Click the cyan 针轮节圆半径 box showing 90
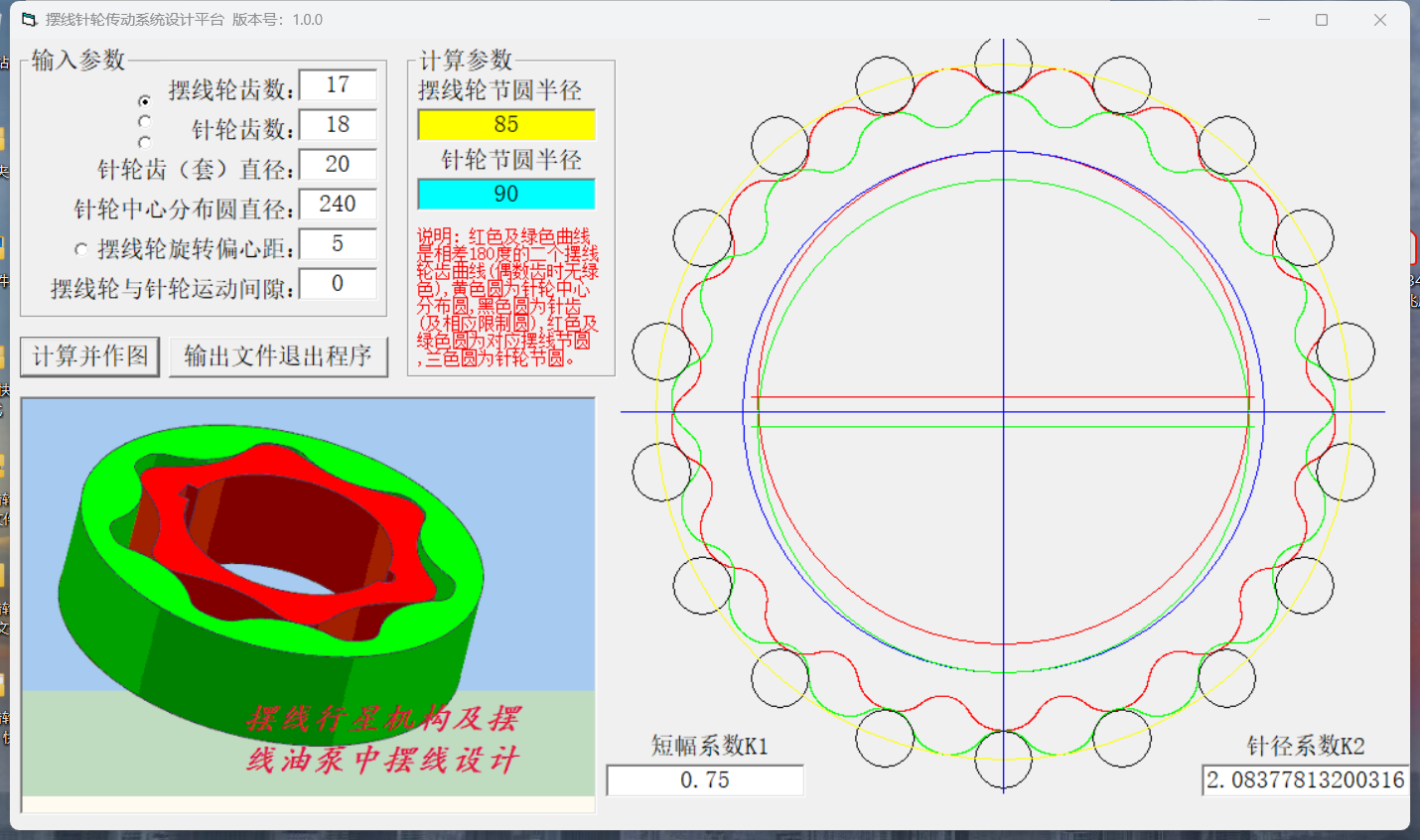 click(506, 194)
